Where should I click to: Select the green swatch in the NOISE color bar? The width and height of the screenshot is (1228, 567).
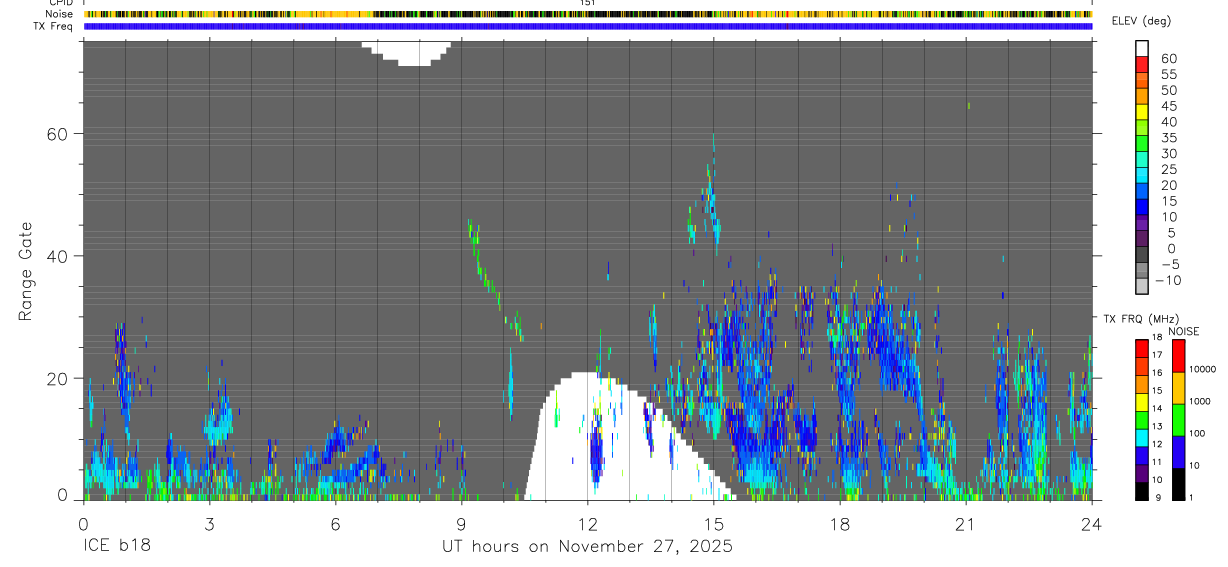coord(1178,420)
